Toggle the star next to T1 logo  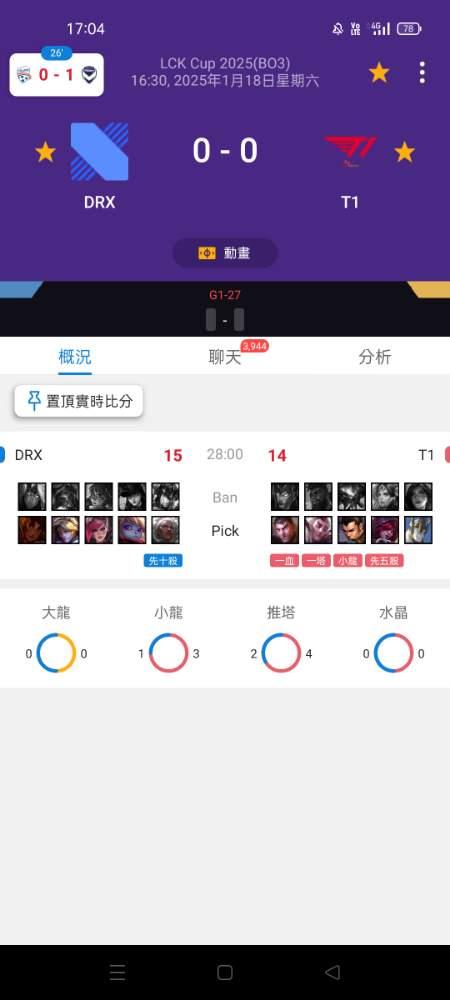point(404,152)
